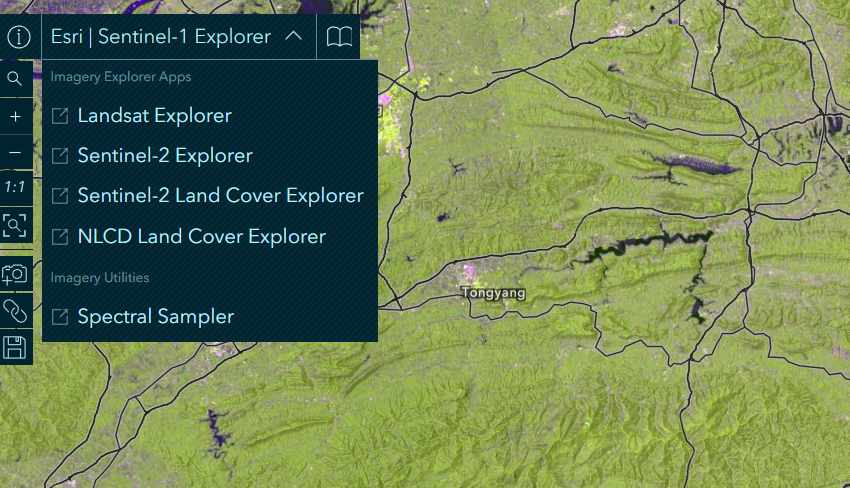Open Landsat Explorer app

click(x=154, y=115)
